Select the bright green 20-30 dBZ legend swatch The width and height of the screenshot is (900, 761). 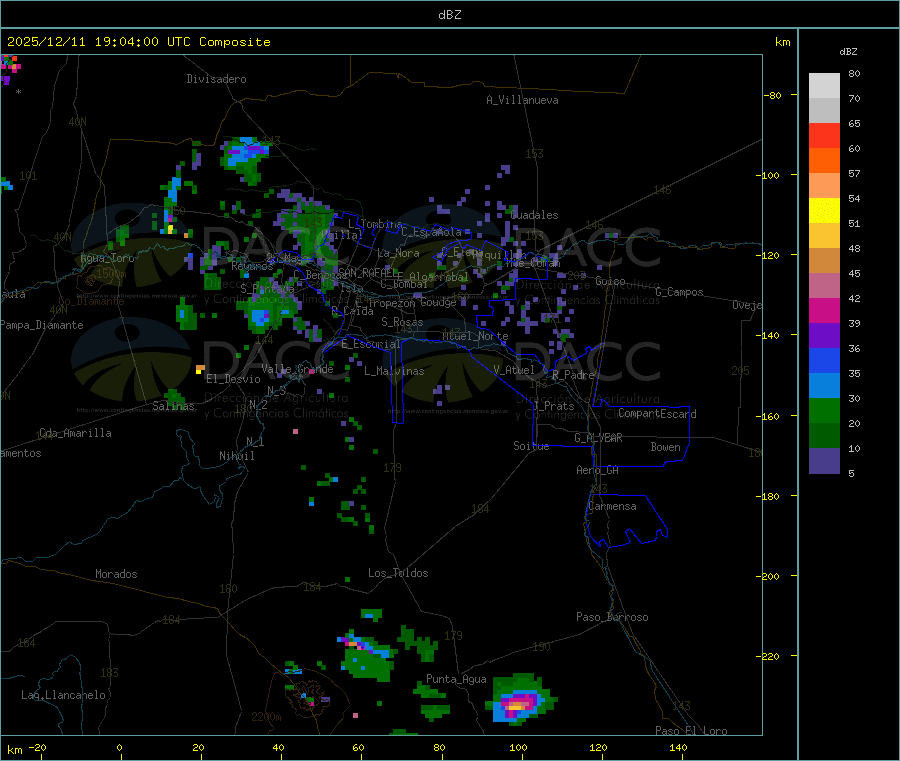[x=824, y=410]
